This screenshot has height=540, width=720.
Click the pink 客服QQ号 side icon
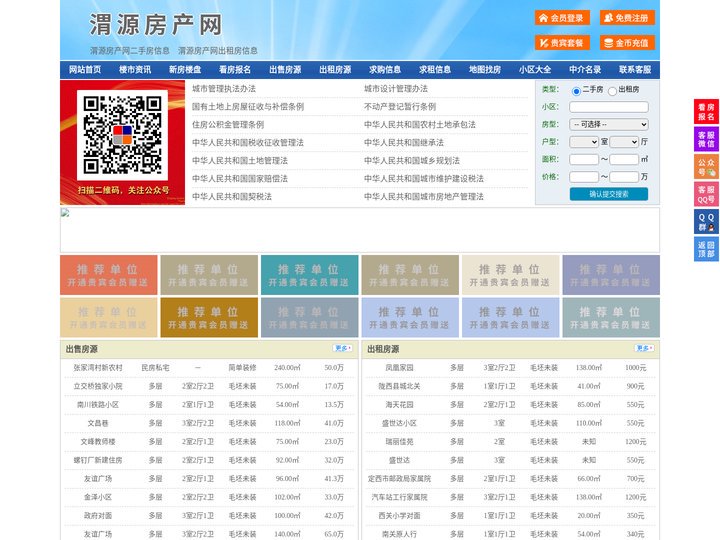tap(706, 194)
